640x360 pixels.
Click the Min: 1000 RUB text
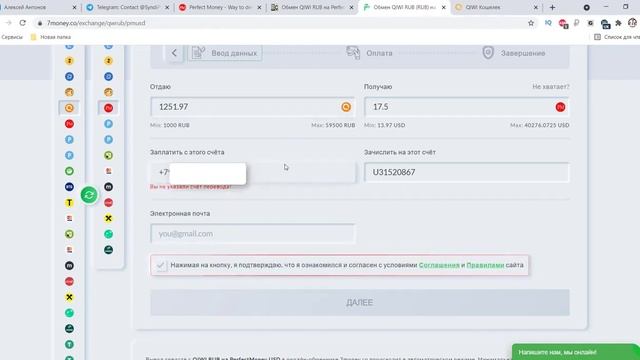click(170, 125)
